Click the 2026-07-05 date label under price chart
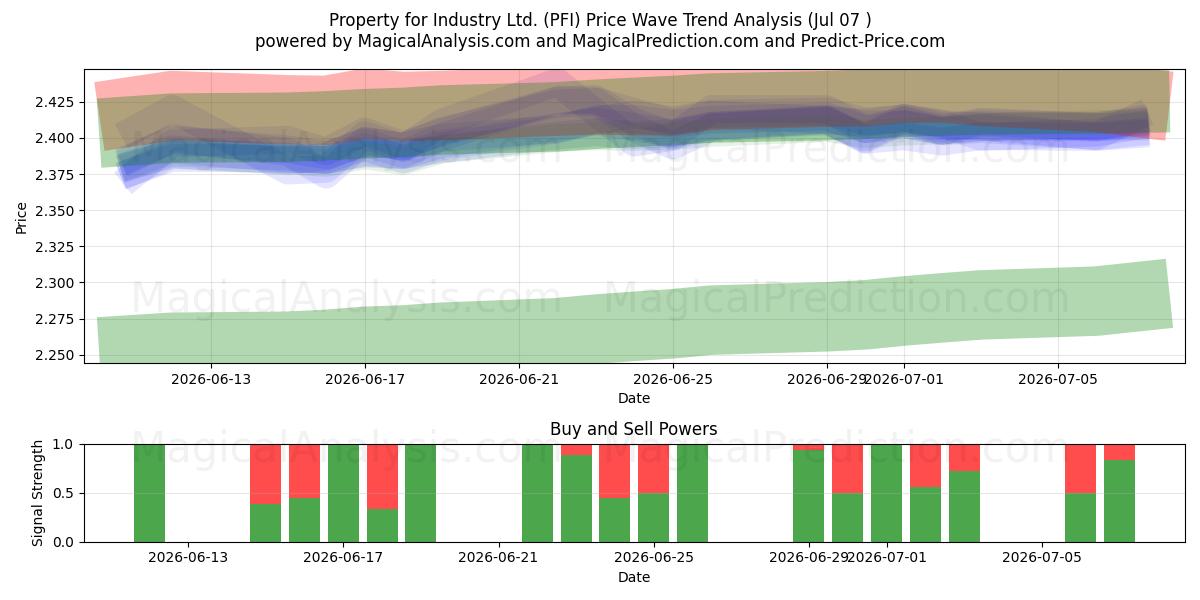The image size is (1200, 600). [x=1059, y=379]
